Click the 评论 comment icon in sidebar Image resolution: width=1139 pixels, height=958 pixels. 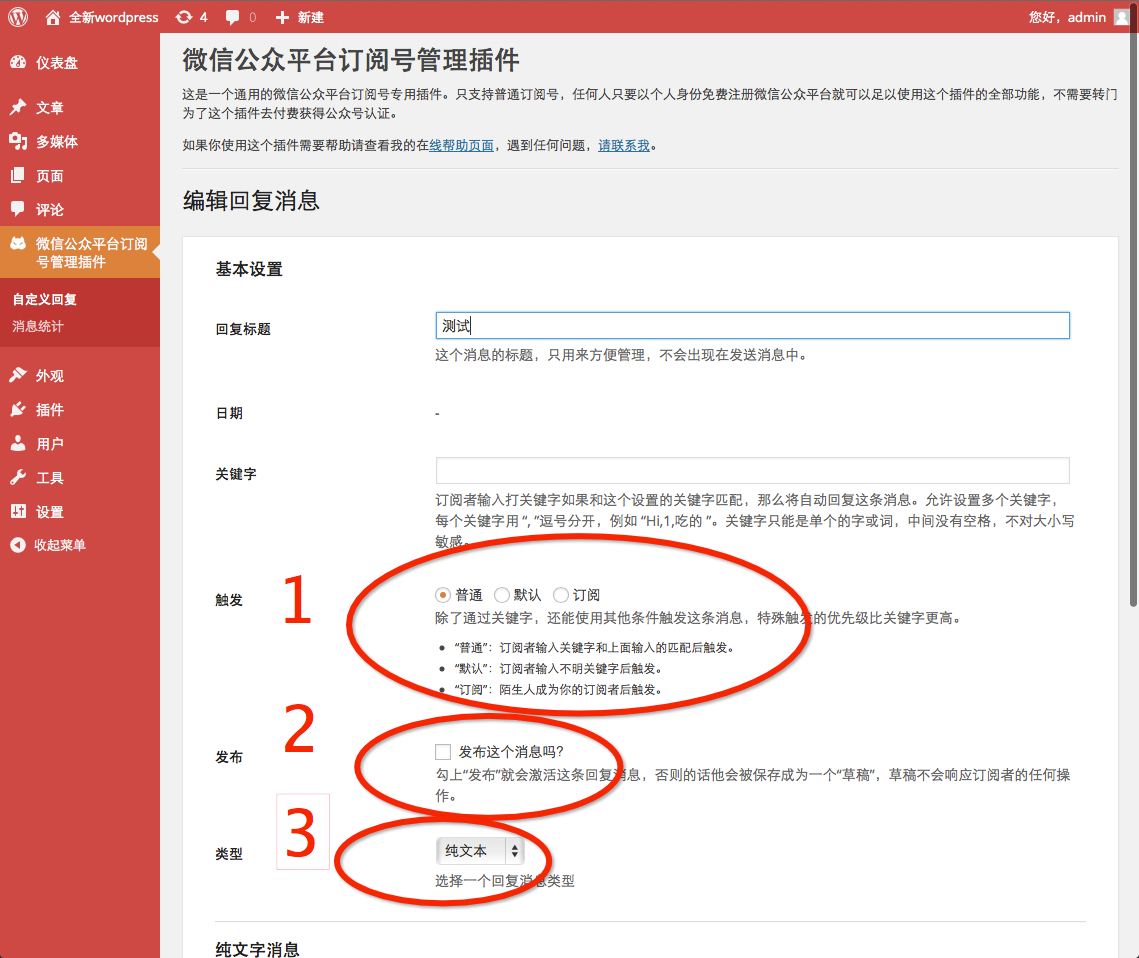point(18,209)
